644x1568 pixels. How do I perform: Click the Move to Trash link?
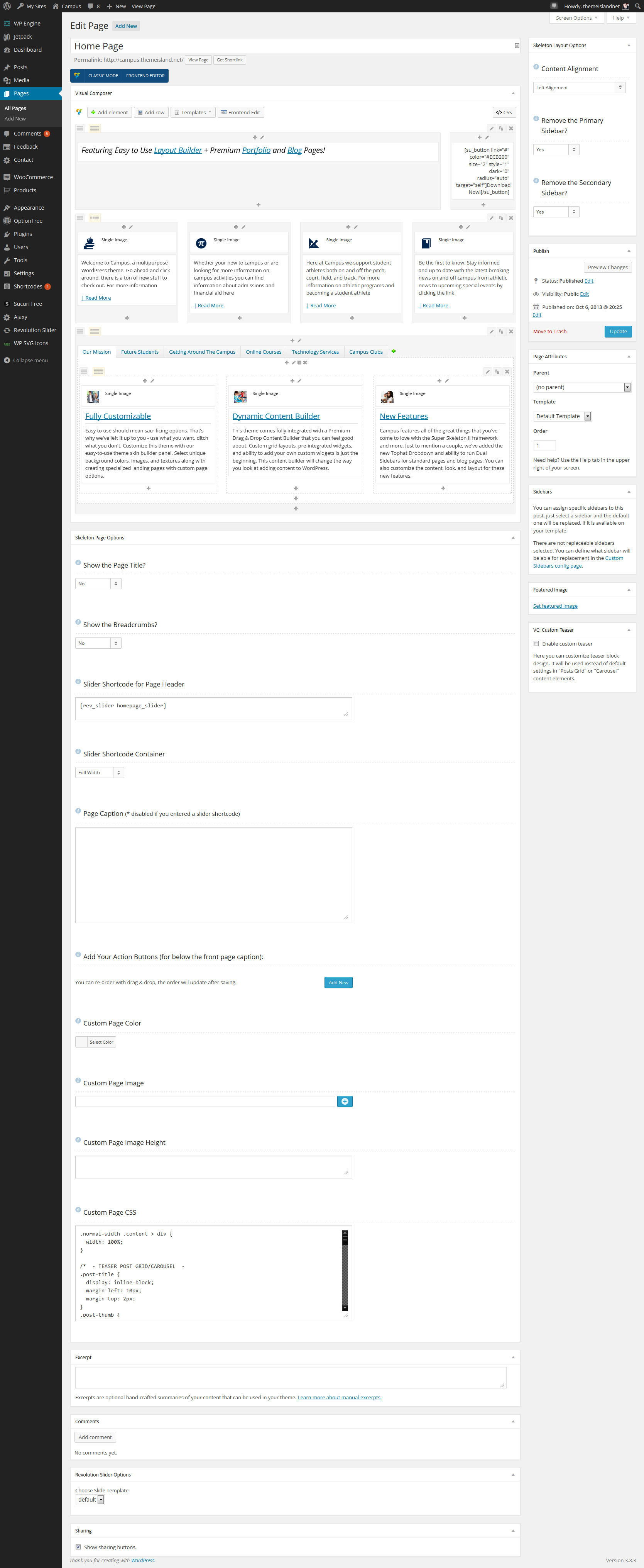click(x=549, y=332)
